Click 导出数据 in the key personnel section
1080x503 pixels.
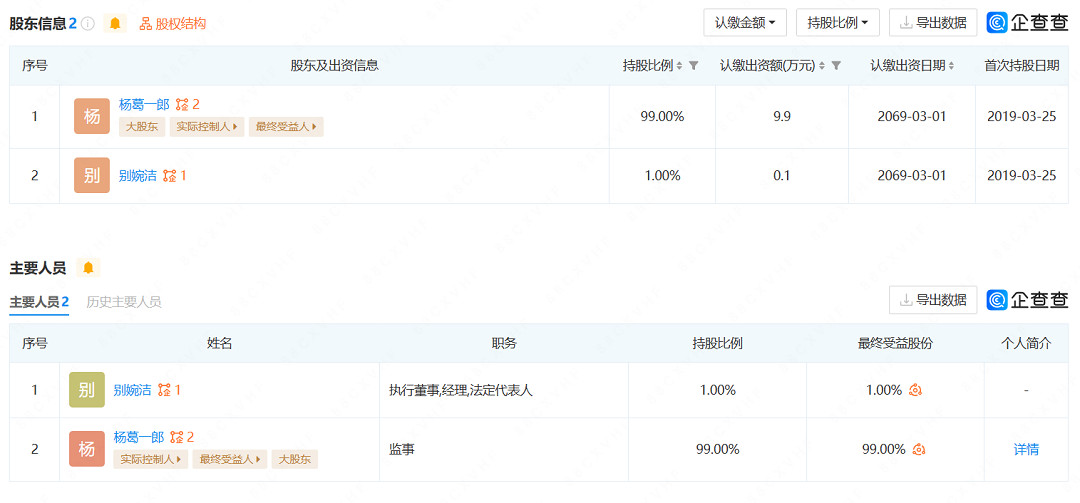tap(933, 300)
